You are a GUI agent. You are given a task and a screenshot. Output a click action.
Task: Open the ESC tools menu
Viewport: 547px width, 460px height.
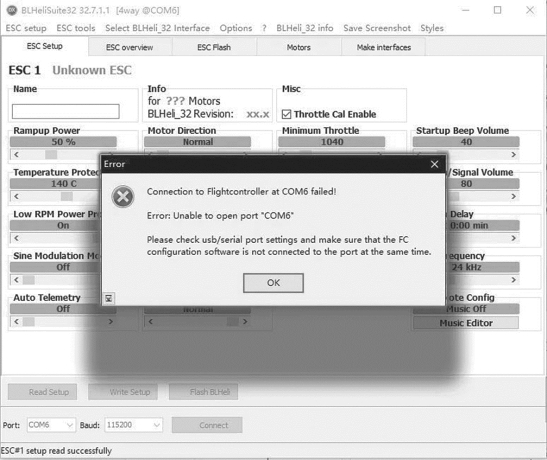click(76, 28)
